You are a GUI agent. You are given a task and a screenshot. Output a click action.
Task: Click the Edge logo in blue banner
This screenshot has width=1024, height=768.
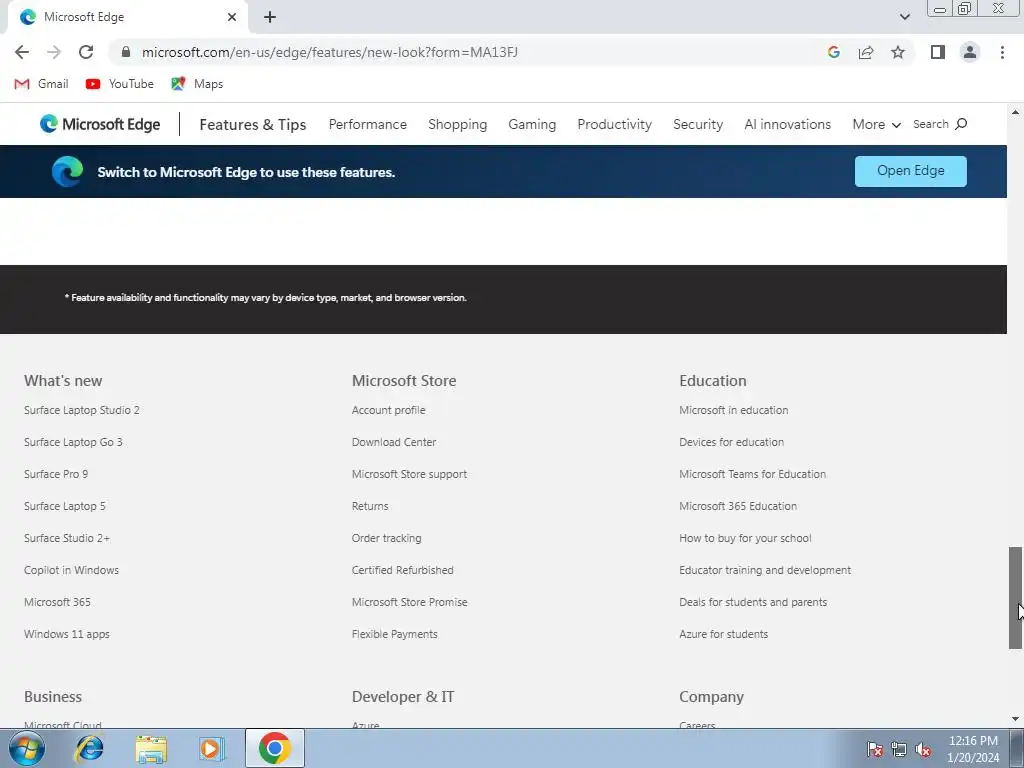coord(67,172)
